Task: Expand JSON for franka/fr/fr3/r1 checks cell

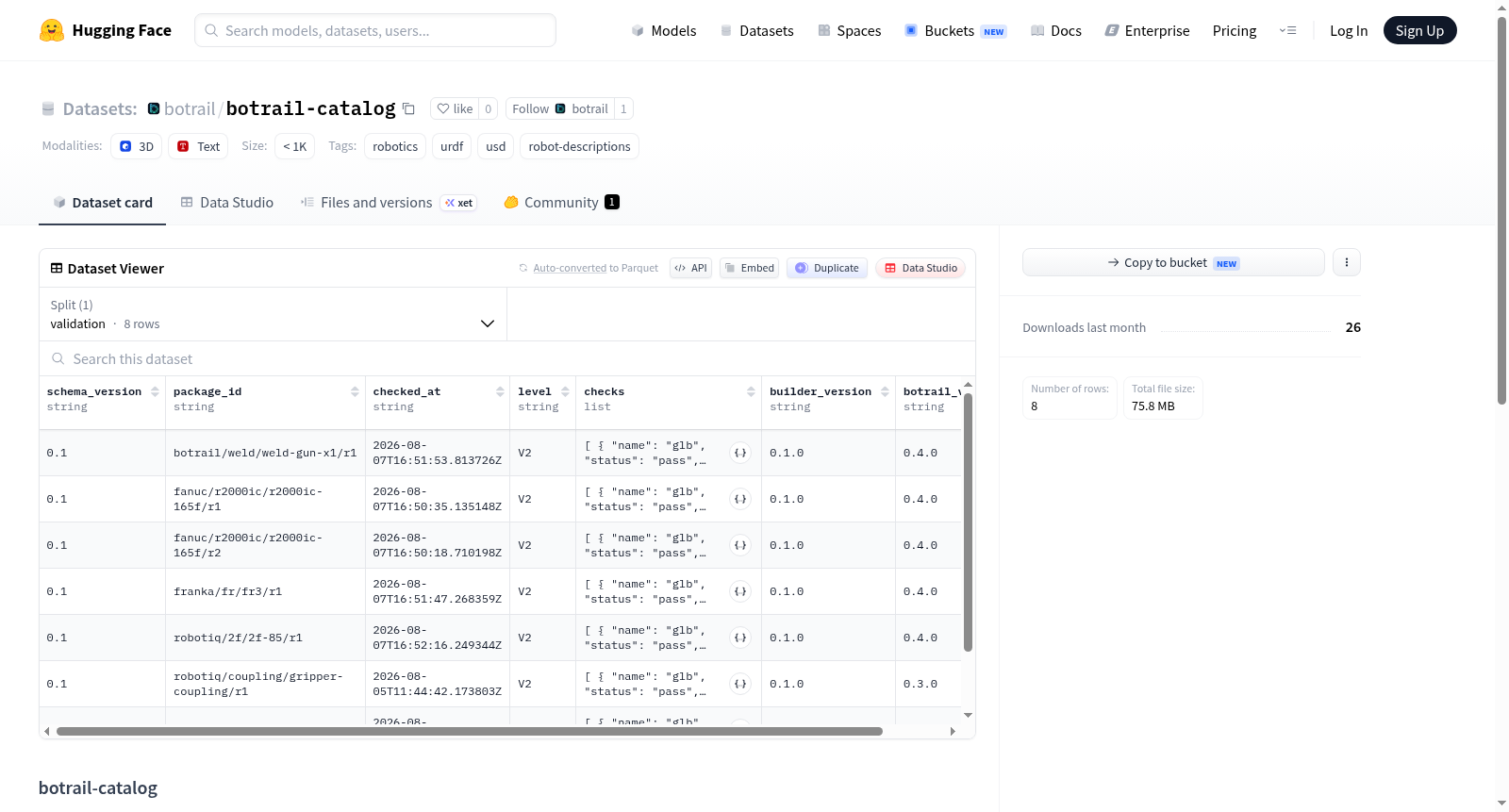Action: point(740,591)
